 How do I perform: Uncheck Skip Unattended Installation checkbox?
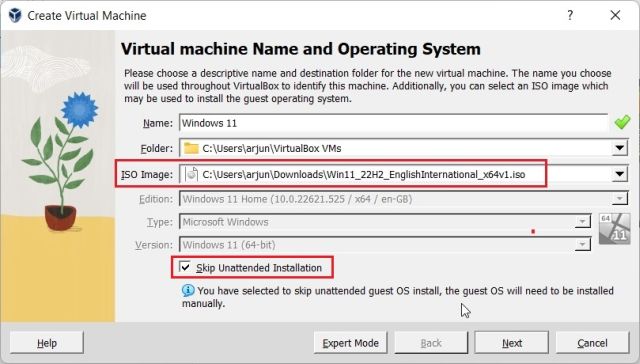[185, 267]
